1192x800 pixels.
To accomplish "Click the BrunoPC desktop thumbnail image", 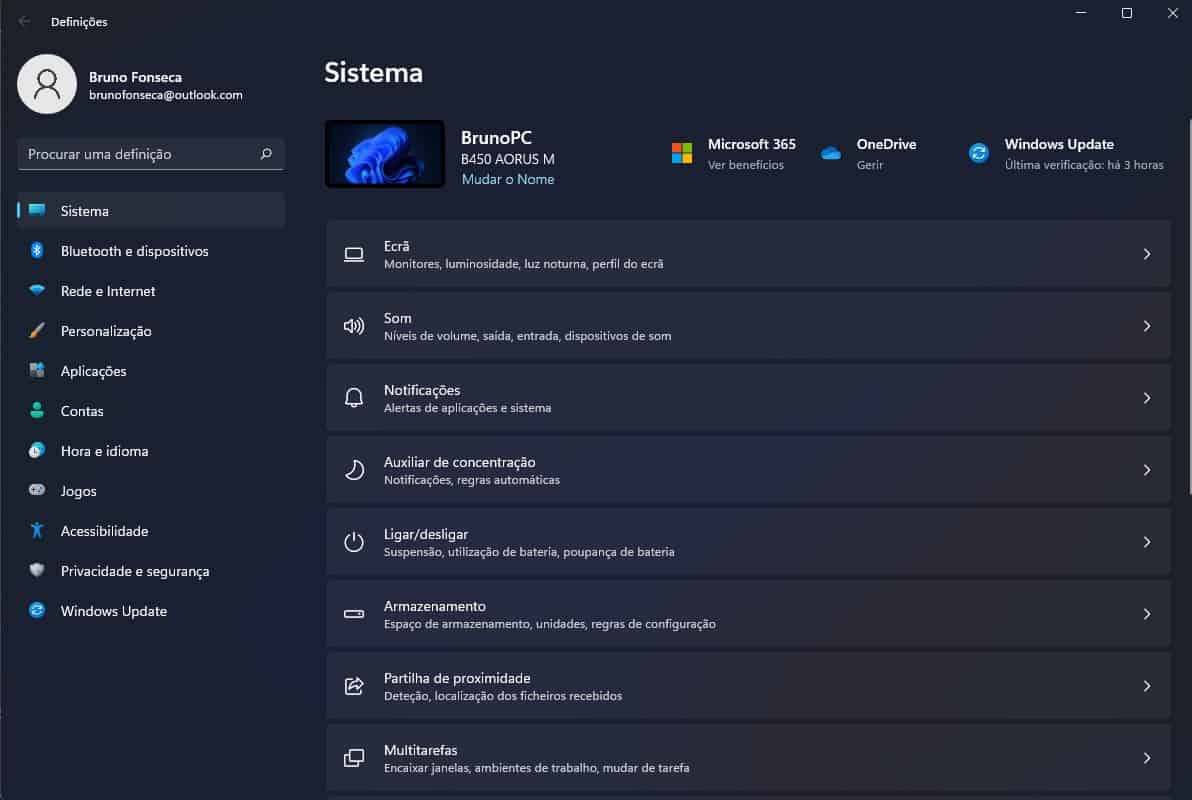I will (x=384, y=153).
